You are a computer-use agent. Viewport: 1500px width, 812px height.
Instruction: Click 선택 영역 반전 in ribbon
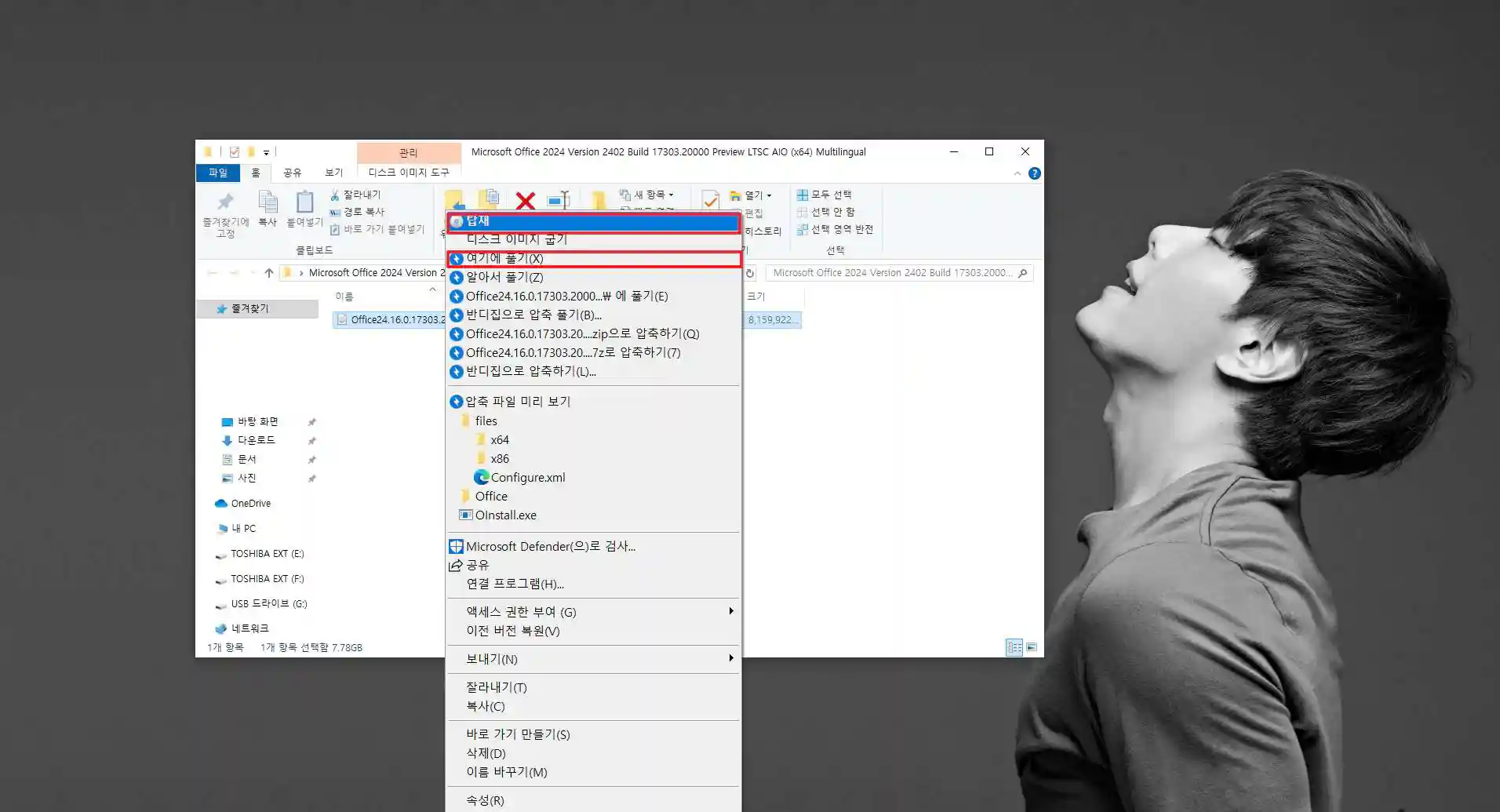click(836, 229)
